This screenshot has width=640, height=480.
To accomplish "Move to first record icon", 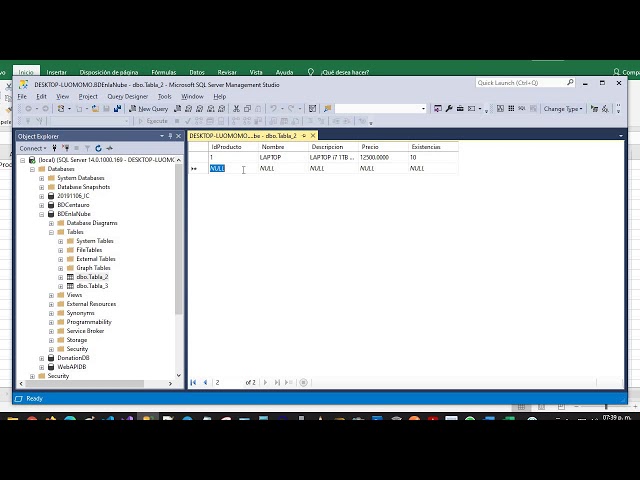I will (193, 382).
